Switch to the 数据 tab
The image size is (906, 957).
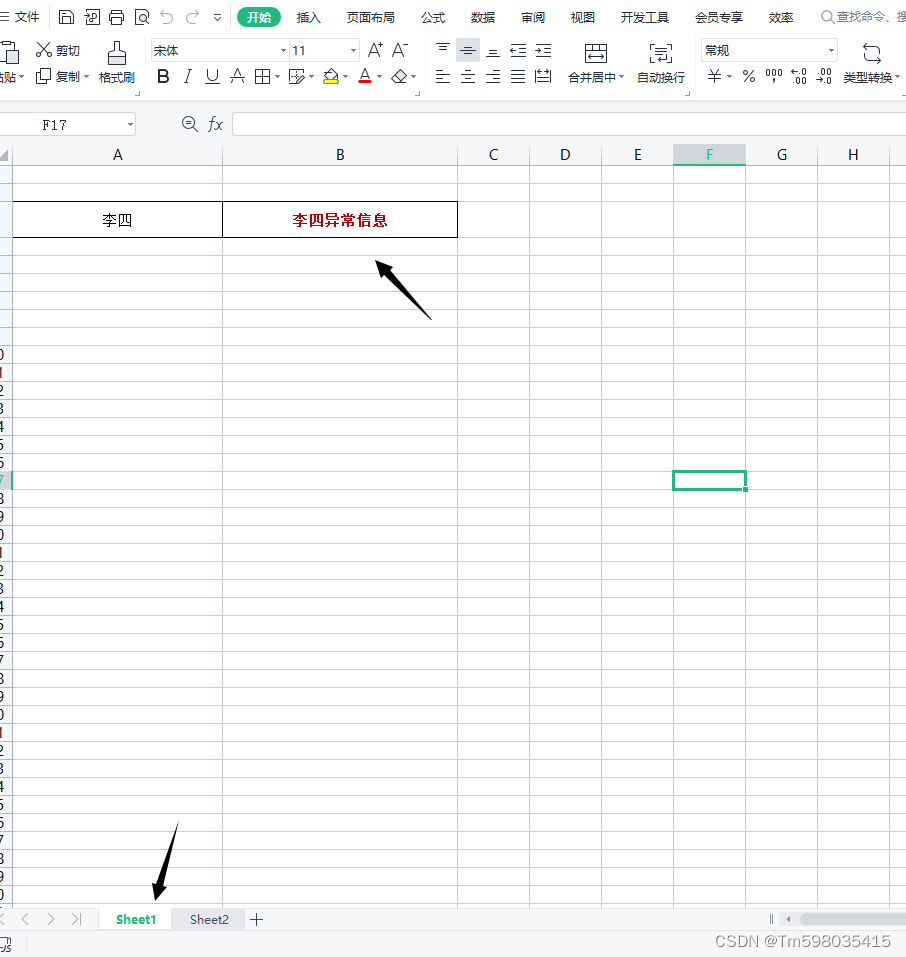482,17
